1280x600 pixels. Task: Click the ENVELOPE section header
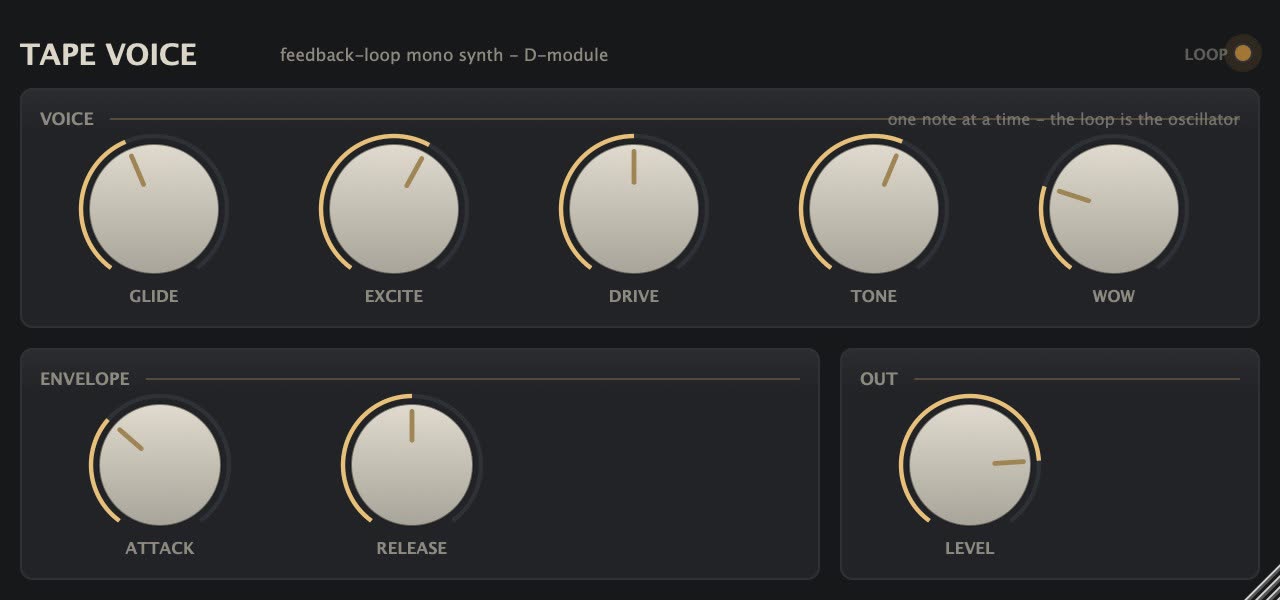click(x=85, y=379)
